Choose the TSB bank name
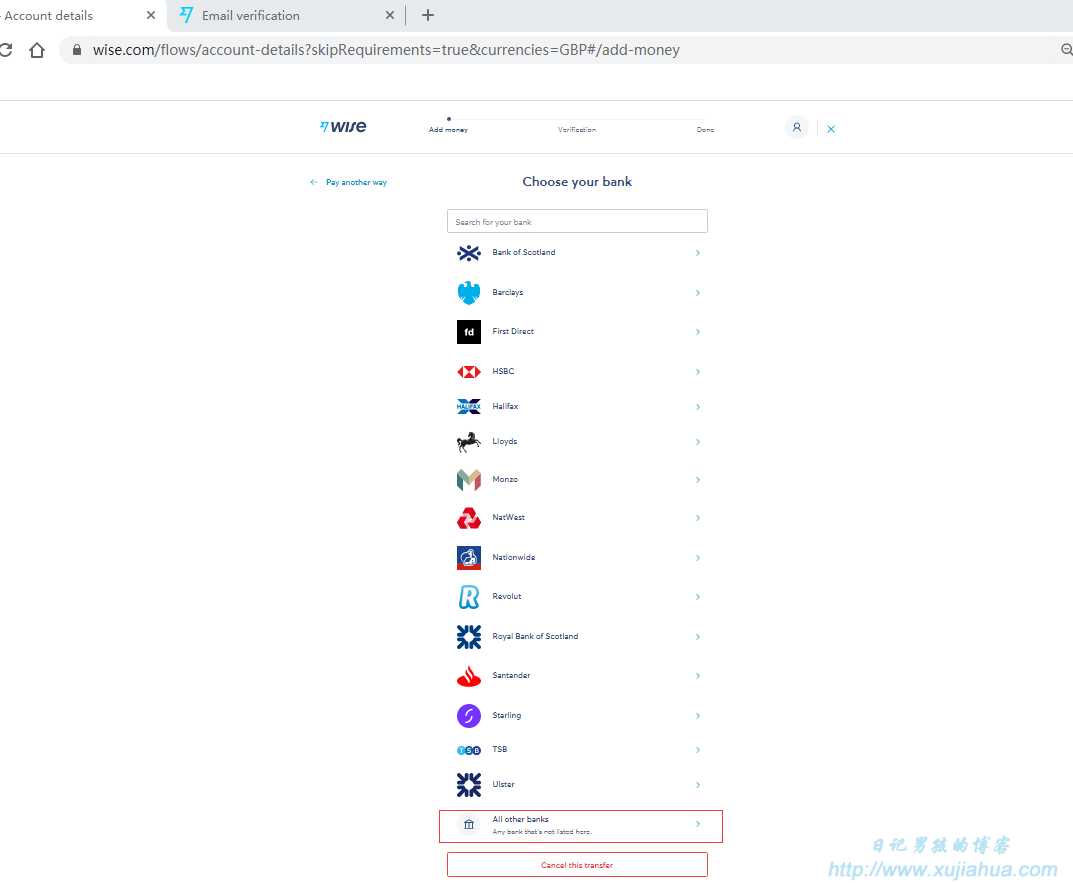1073x883 pixels. [x=500, y=750]
